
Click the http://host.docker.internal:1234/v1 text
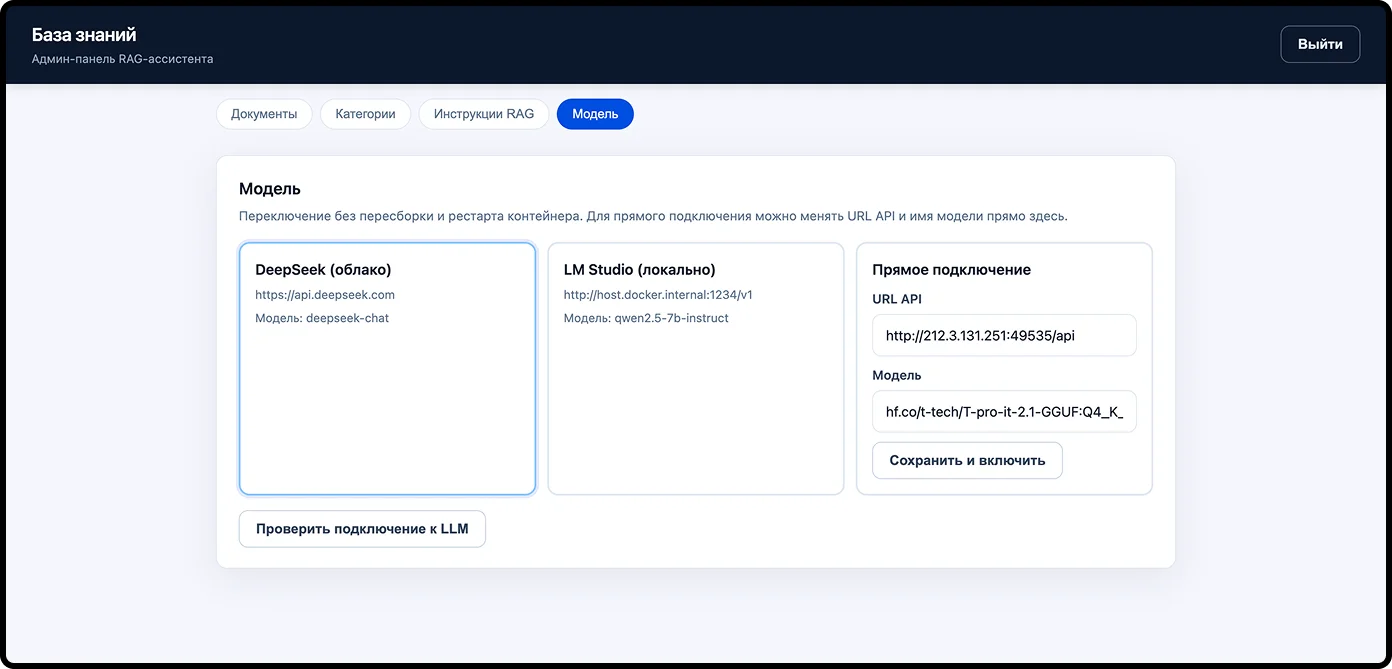pyautogui.click(x=658, y=295)
